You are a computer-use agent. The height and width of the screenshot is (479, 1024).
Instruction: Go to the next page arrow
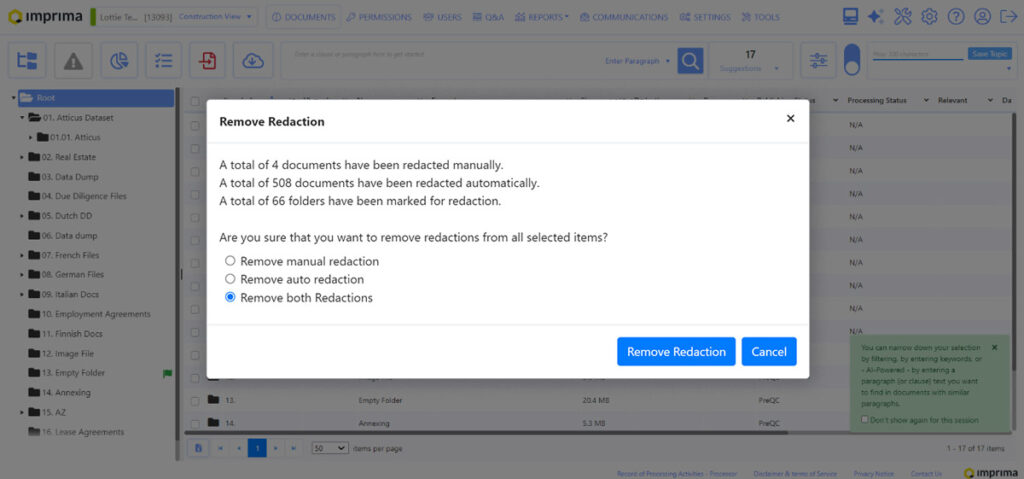click(x=276, y=448)
